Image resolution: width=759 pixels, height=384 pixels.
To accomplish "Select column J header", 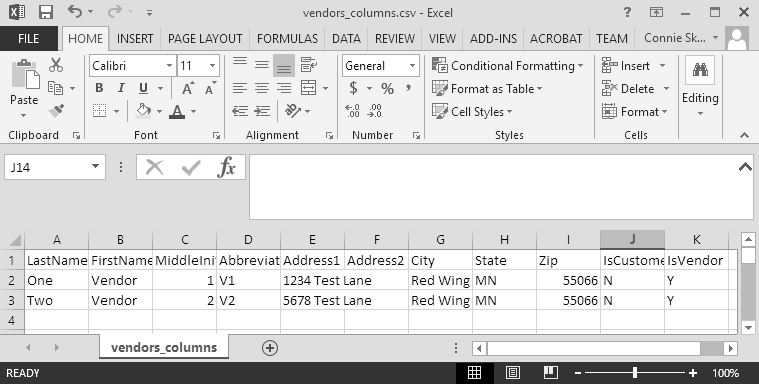I will [x=632, y=240].
